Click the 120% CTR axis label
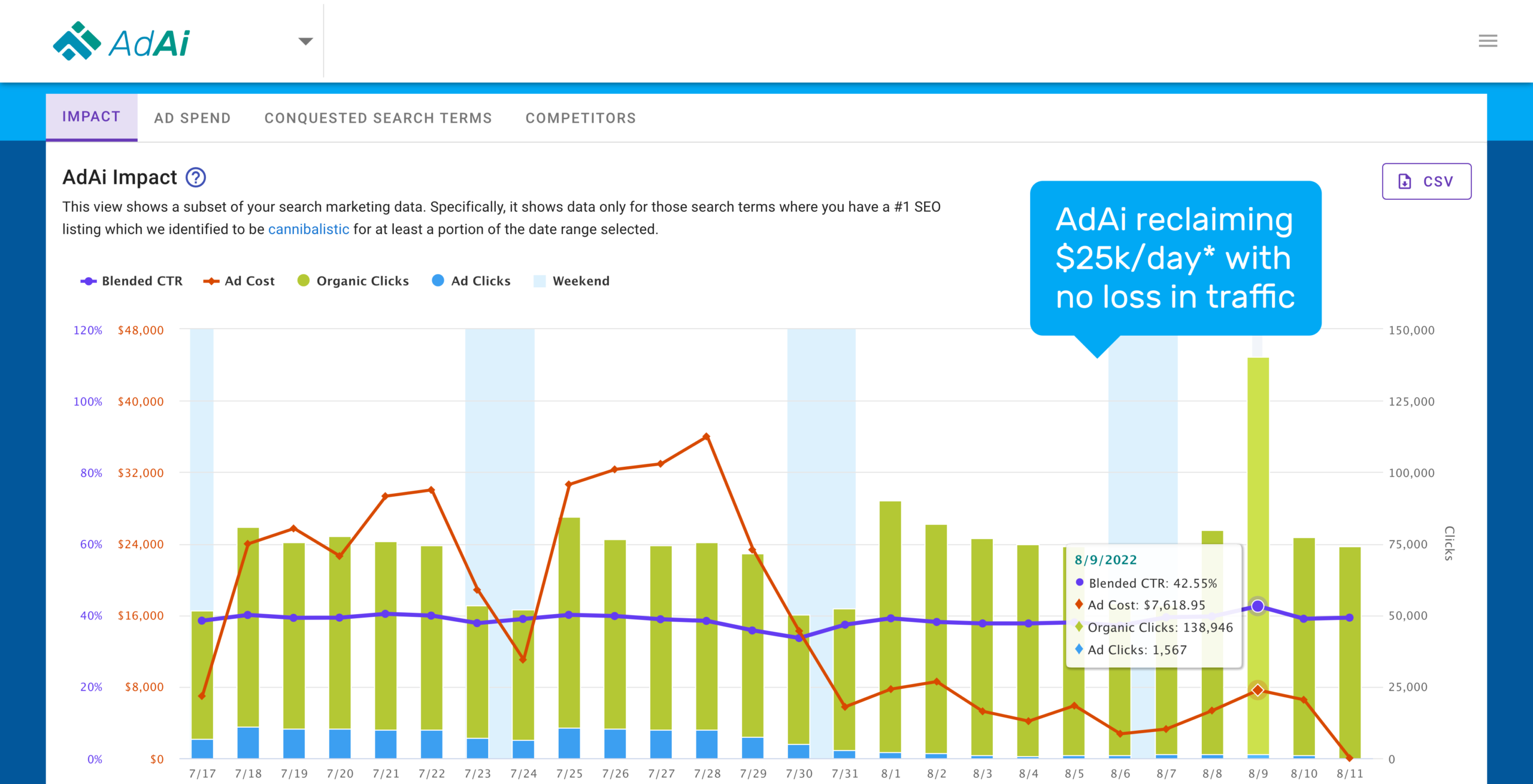1533x784 pixels. pyautogui.click(x=88, y=330)
